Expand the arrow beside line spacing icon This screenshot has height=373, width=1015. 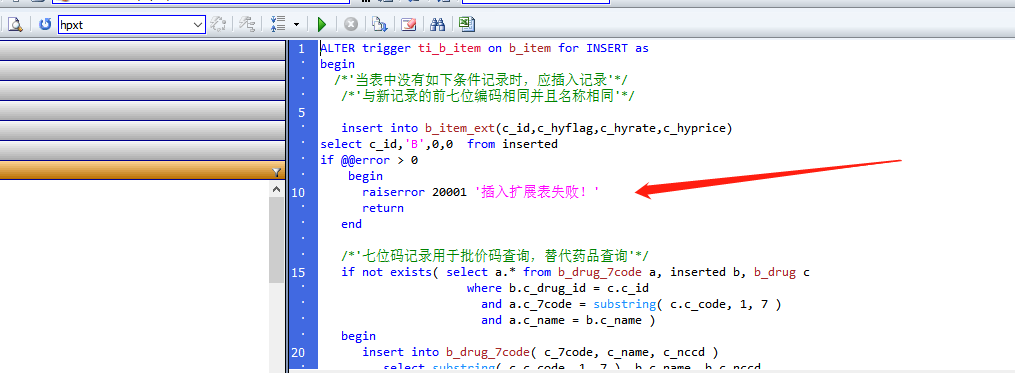[296, 25]
